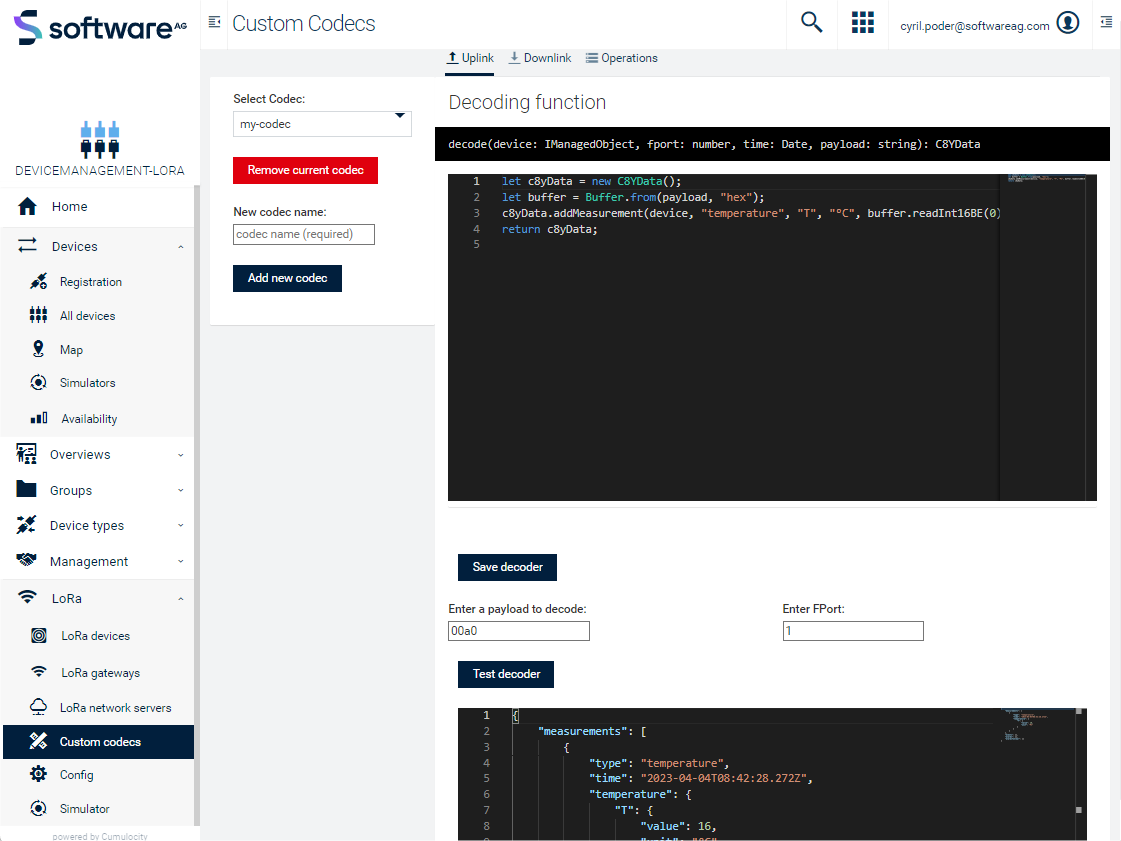Open the All devices menu item
Screen dimensions: 1121x841
(x=99, y=315)
